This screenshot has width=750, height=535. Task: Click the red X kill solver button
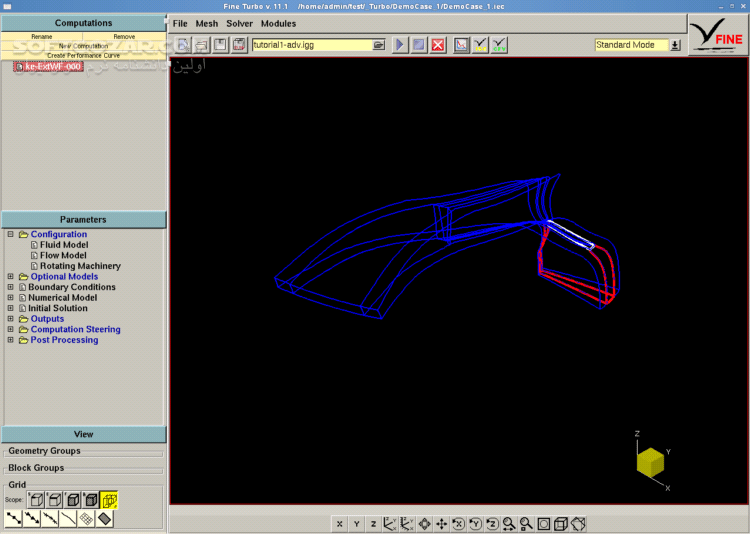coord(438,45)
